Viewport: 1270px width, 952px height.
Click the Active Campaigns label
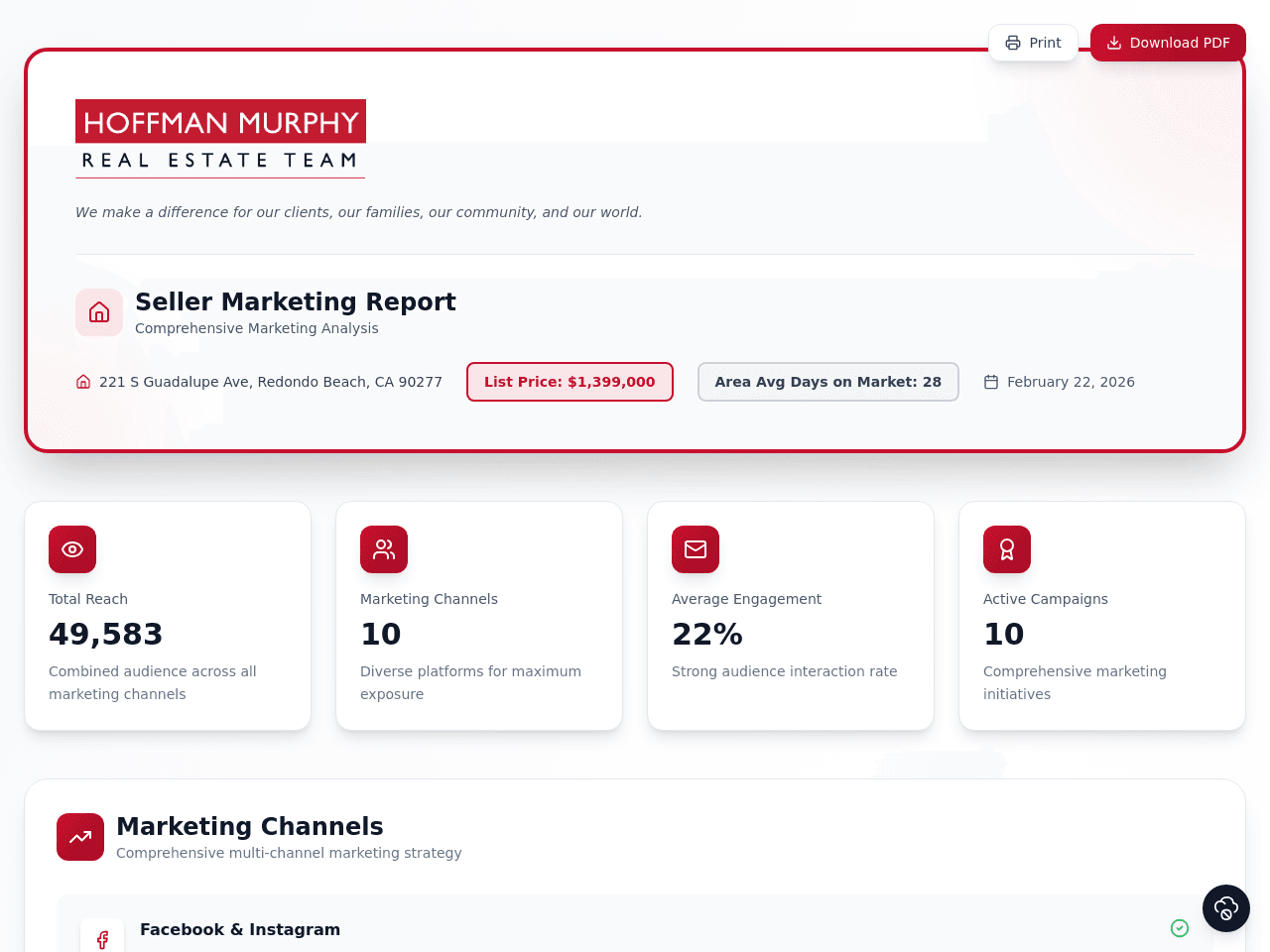pyautogui.click(x=1046, y=599)
